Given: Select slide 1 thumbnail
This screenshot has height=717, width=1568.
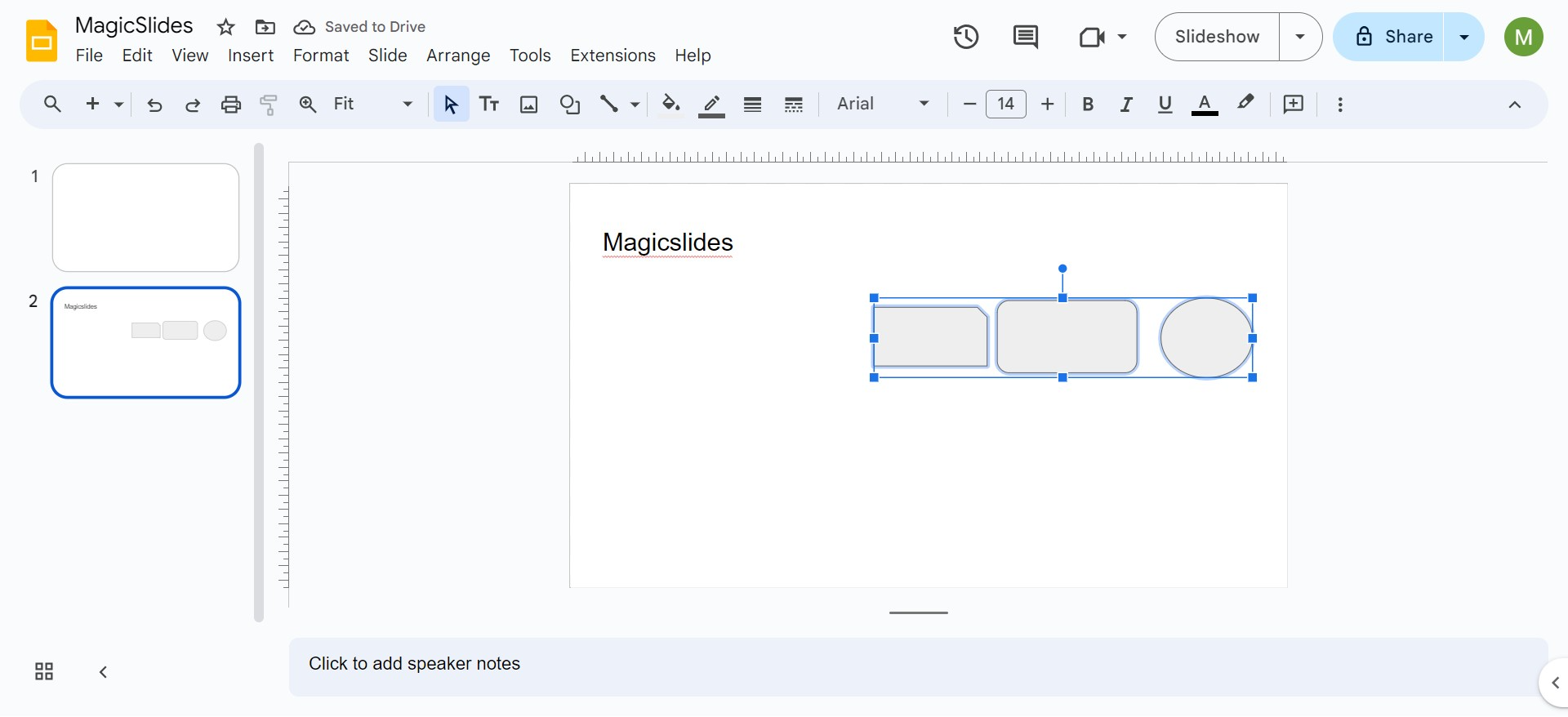Looking at the screenshot, I should [145, 217].
